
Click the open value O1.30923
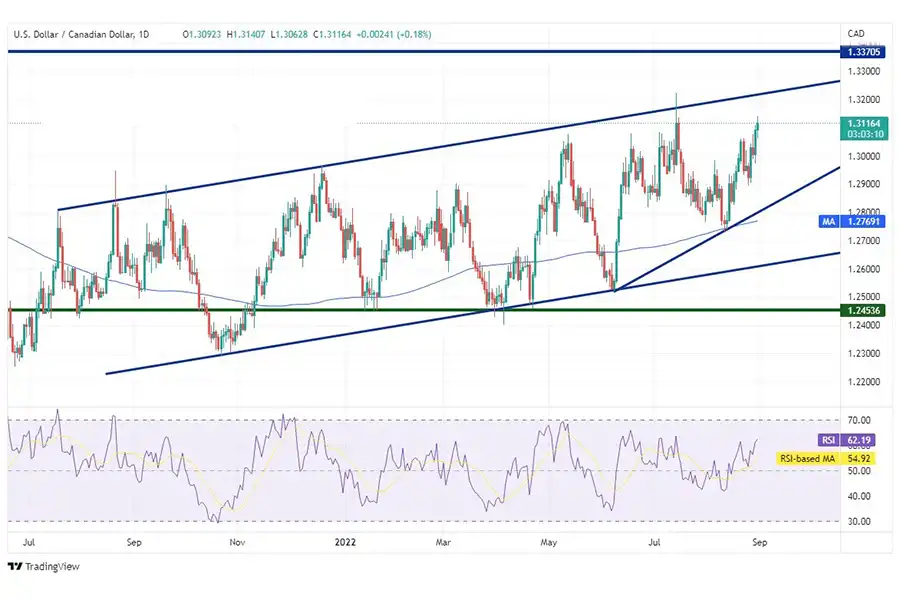coord(202,34)
